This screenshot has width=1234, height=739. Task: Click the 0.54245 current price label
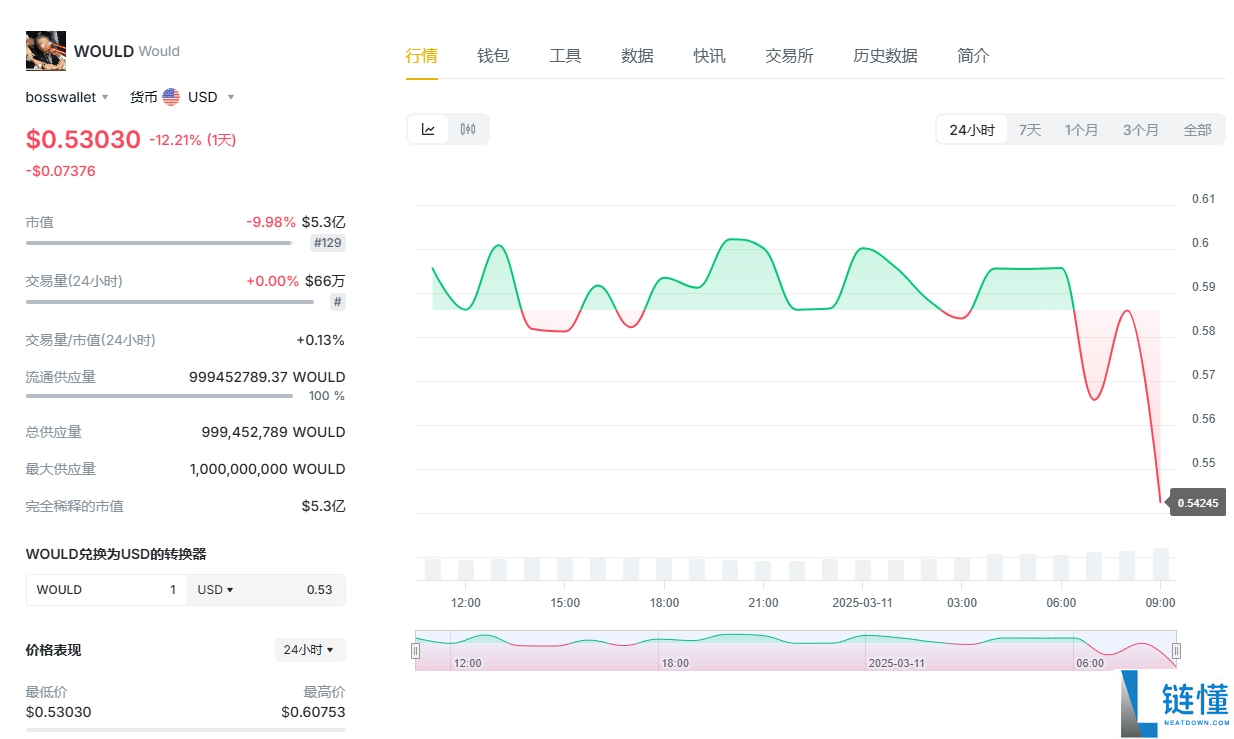(x=1198, y=503)
